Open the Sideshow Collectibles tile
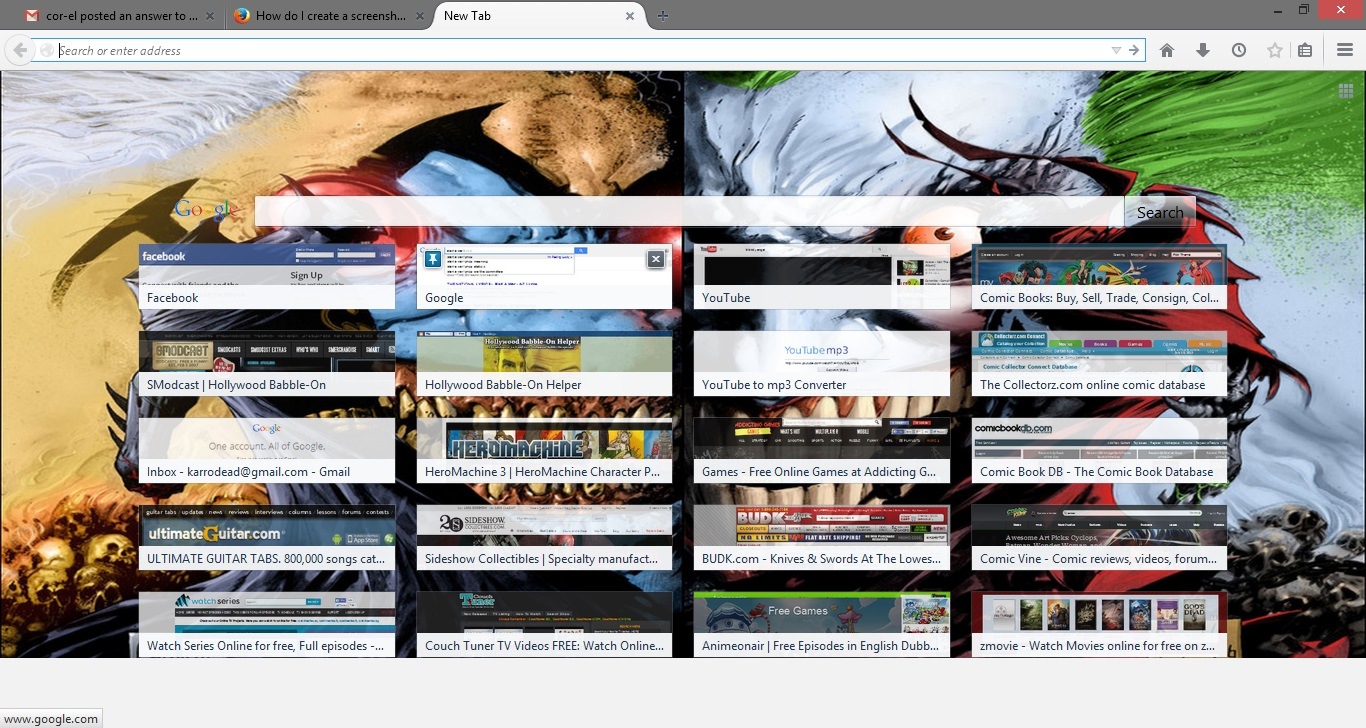Image resolution: width=1366 pixels, height=728 pixels. coord(545,537)
